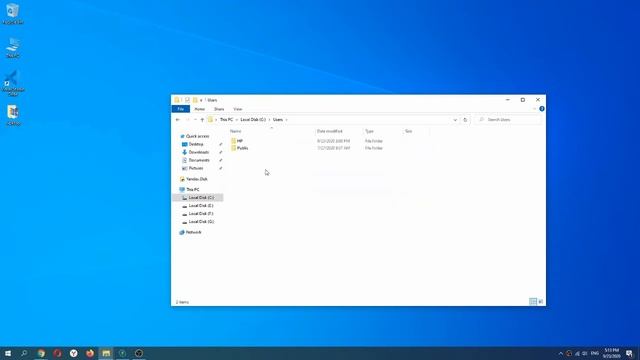Expand the ribbon with the chevron
This screenshot has height=360, width=640.
tap(534, 109)
